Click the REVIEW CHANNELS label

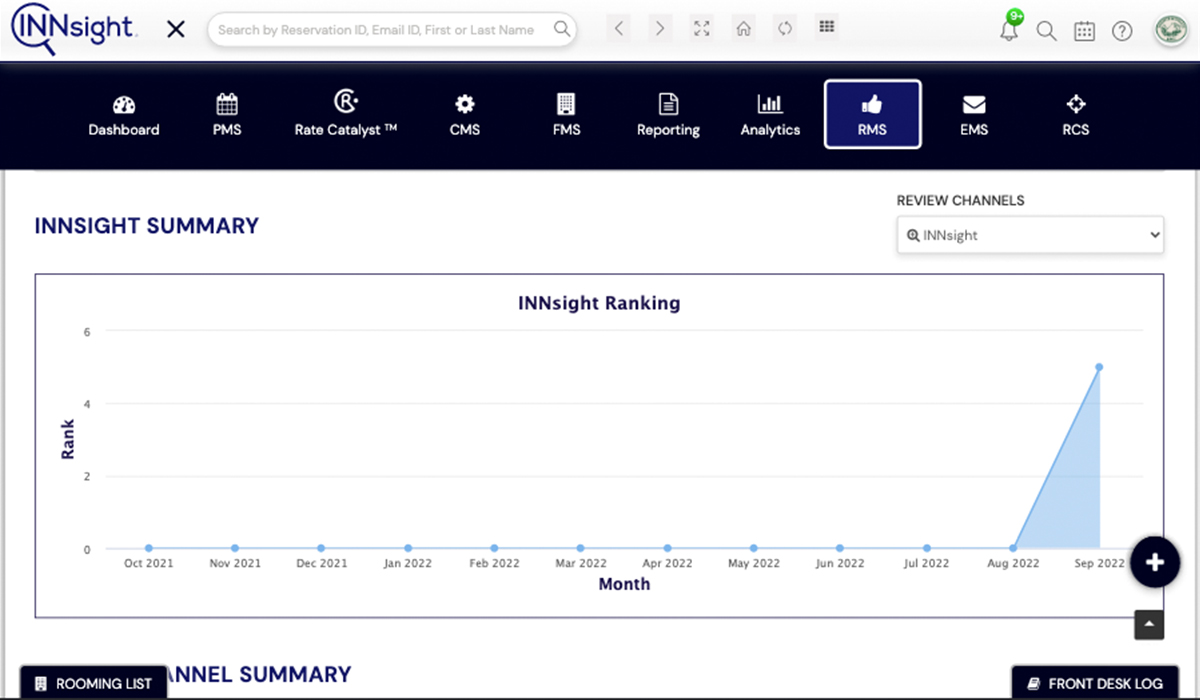pyautogui.click(x=961, y=201)
